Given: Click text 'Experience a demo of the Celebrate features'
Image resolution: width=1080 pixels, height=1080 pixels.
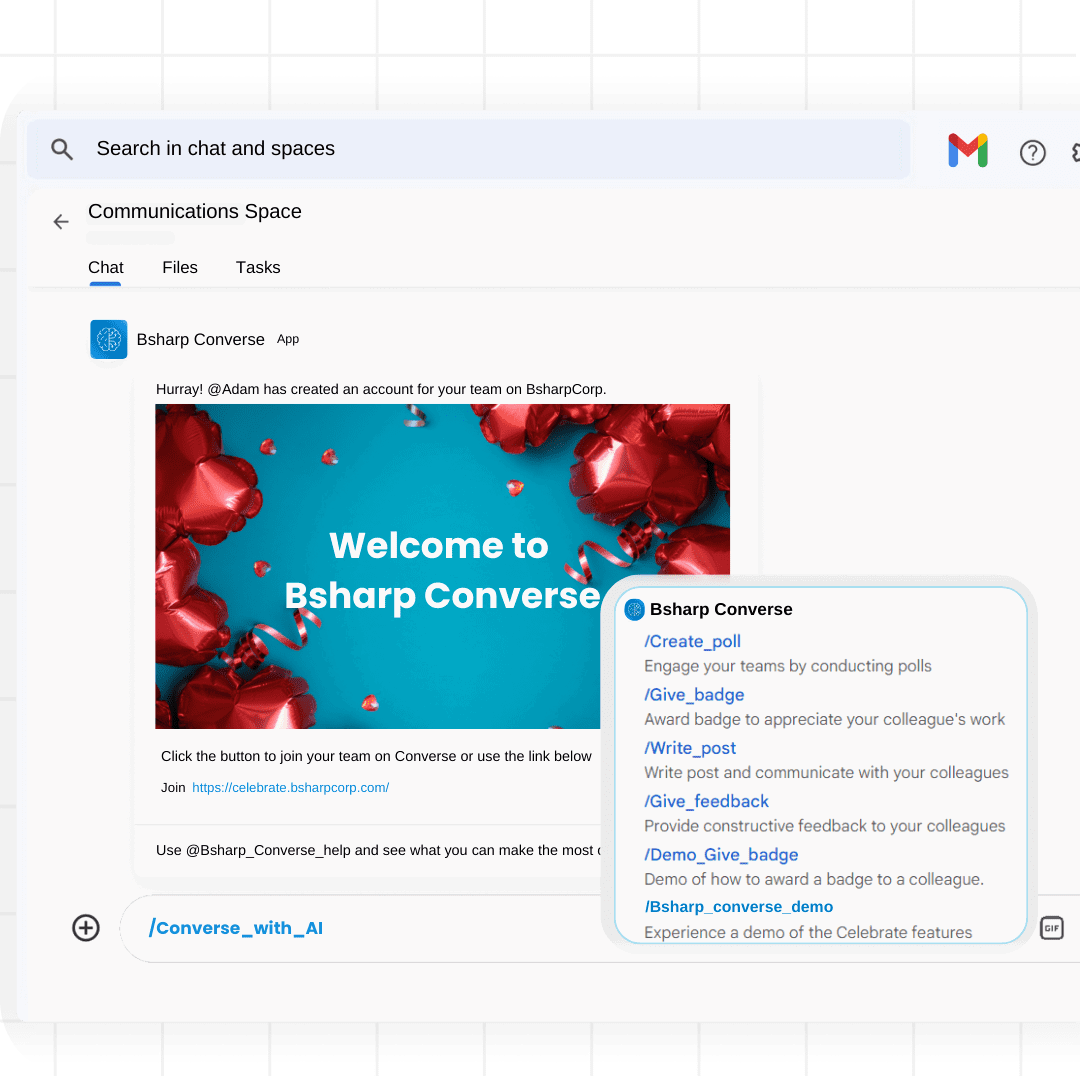Looking at the screenshot, I should tap(808, 932).
